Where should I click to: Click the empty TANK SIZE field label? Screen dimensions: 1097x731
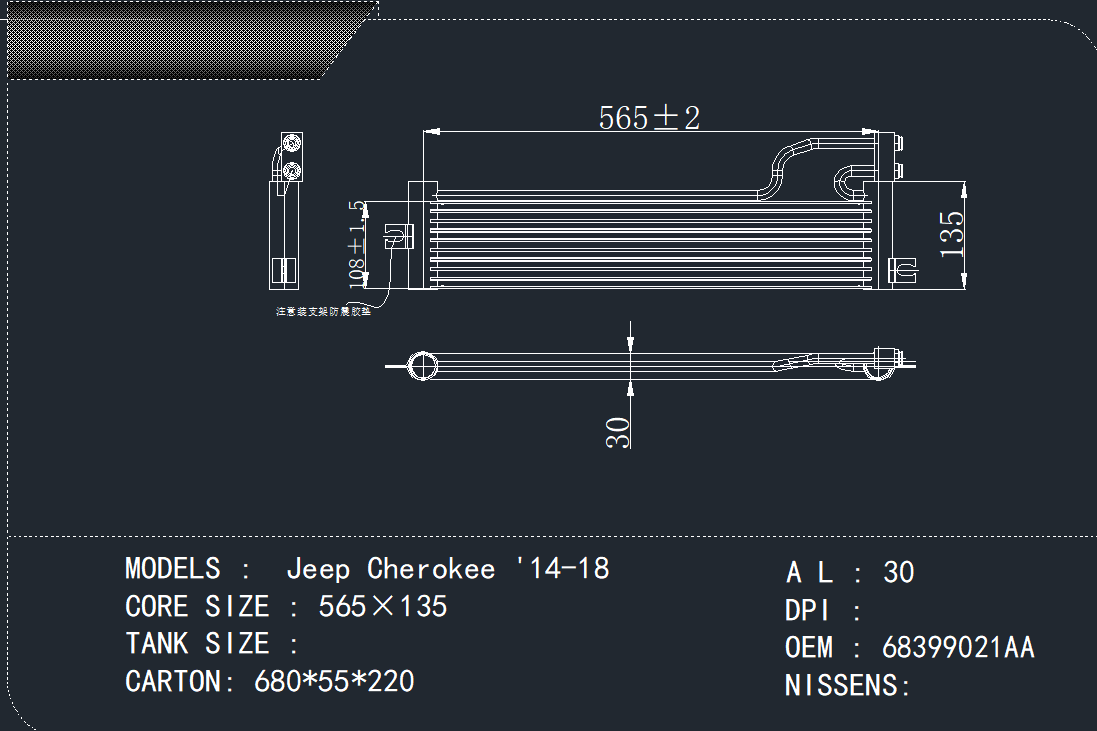212,643
